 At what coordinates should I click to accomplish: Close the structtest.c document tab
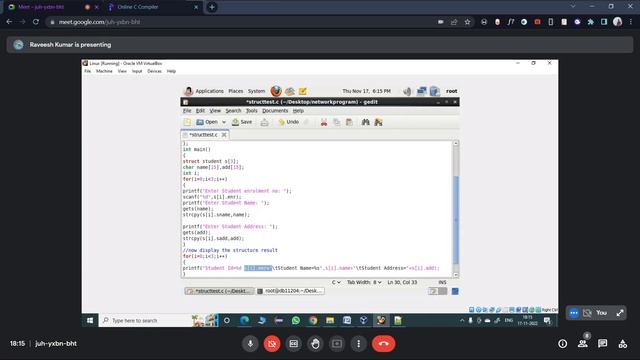pos(224,135)
